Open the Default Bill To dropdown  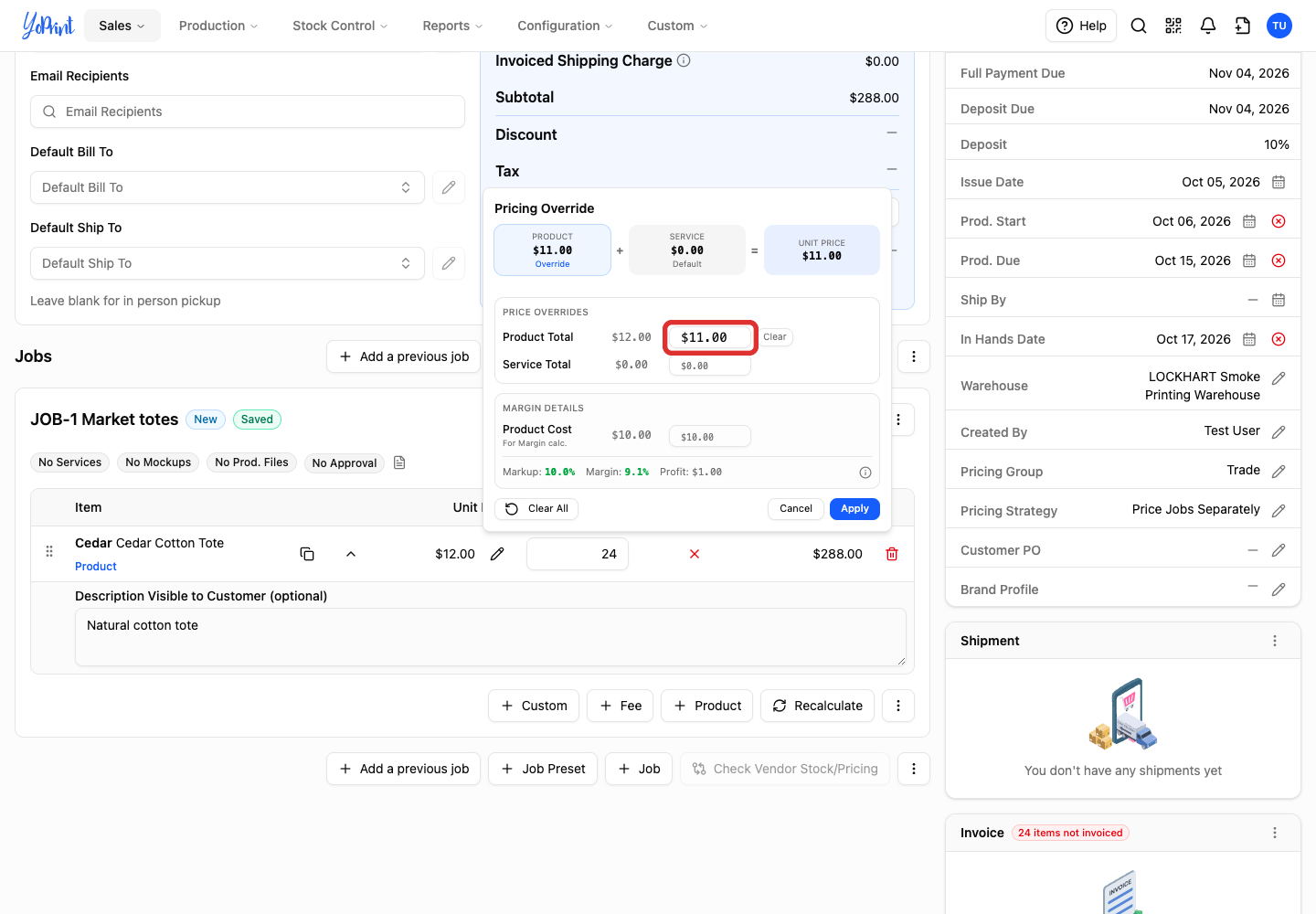tap(228, 187)
